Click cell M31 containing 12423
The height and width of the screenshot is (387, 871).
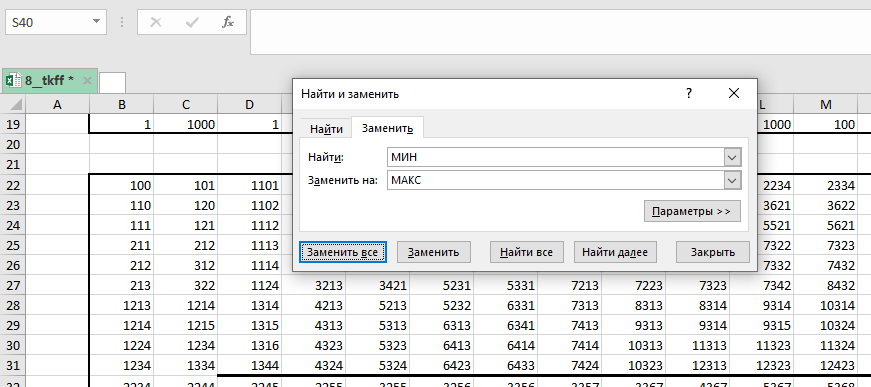click(x=825, y=365)
